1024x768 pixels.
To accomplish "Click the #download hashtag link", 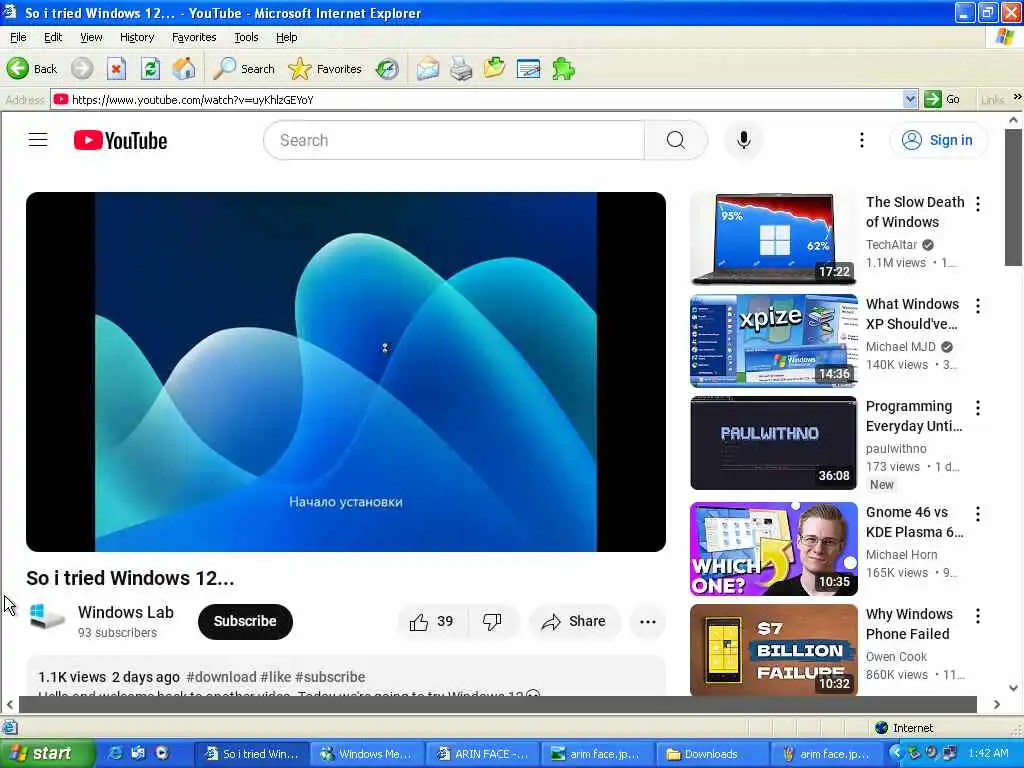I will tap(221, 677).
